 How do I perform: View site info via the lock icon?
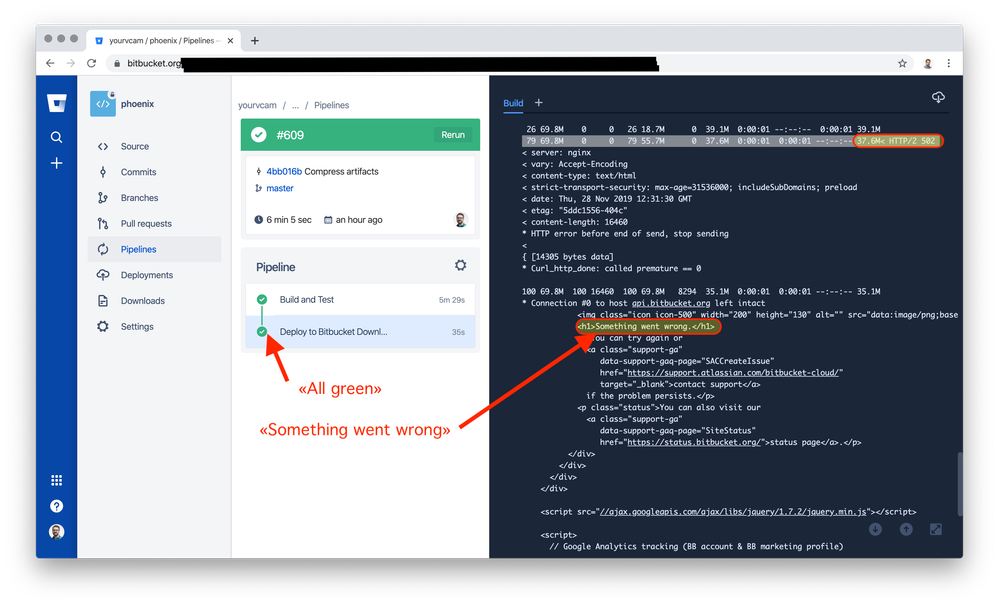pyautogui.click(x=117, y=63)
